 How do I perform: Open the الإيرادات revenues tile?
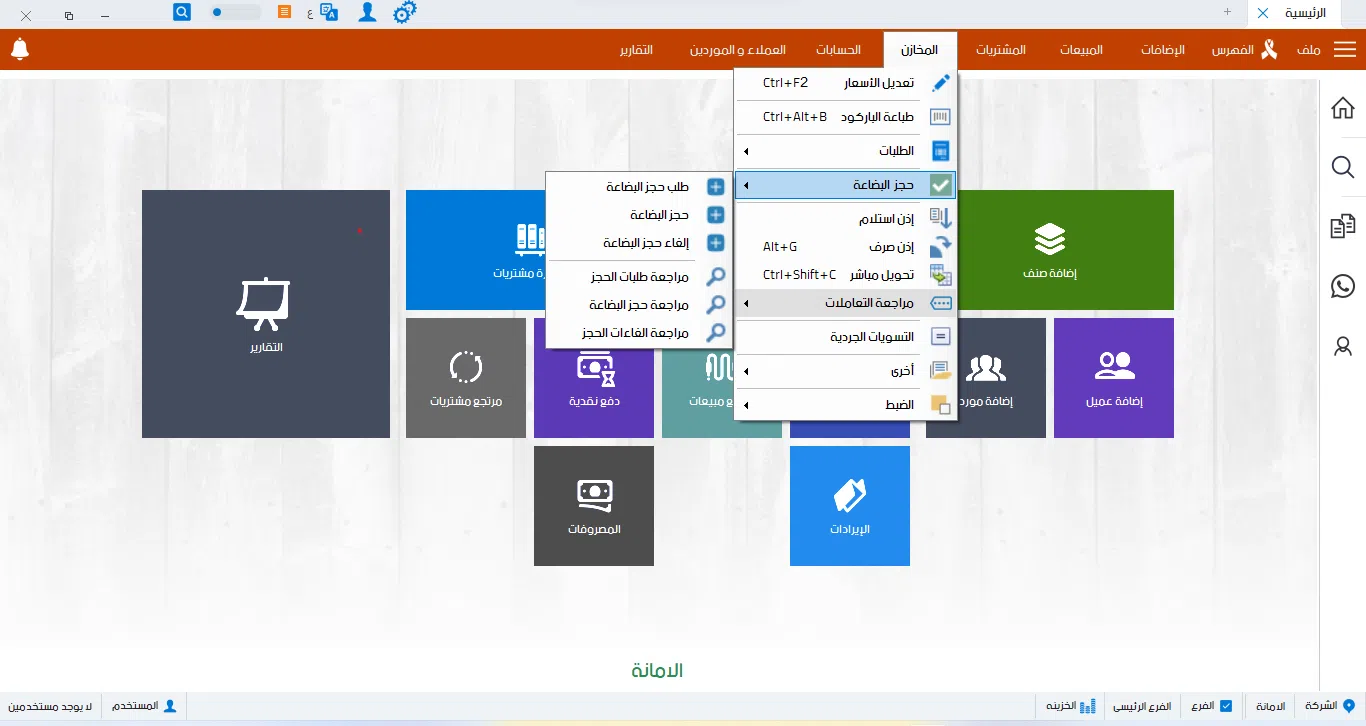pyautogui.click(x=850, y=505)
